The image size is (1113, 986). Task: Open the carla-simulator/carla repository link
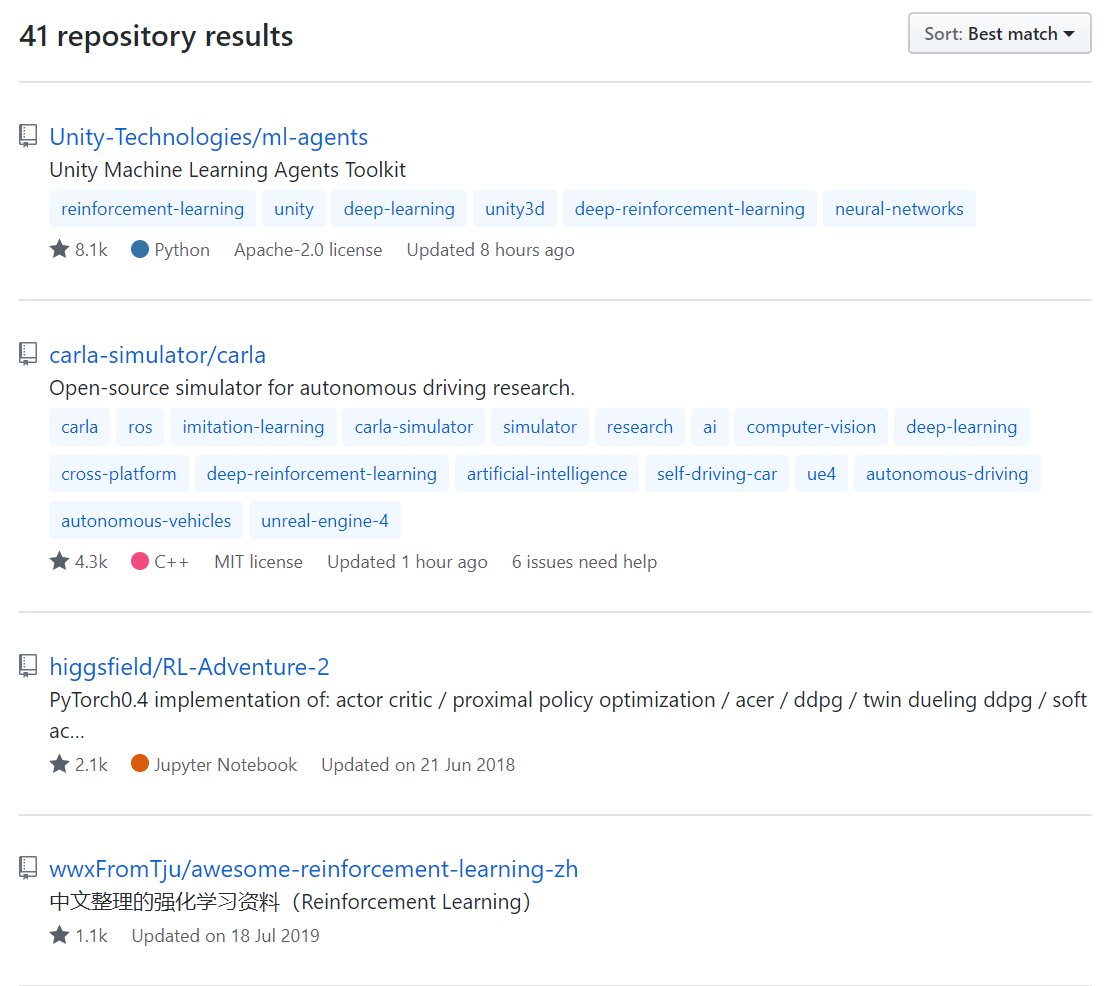click(x=157, y=355)
